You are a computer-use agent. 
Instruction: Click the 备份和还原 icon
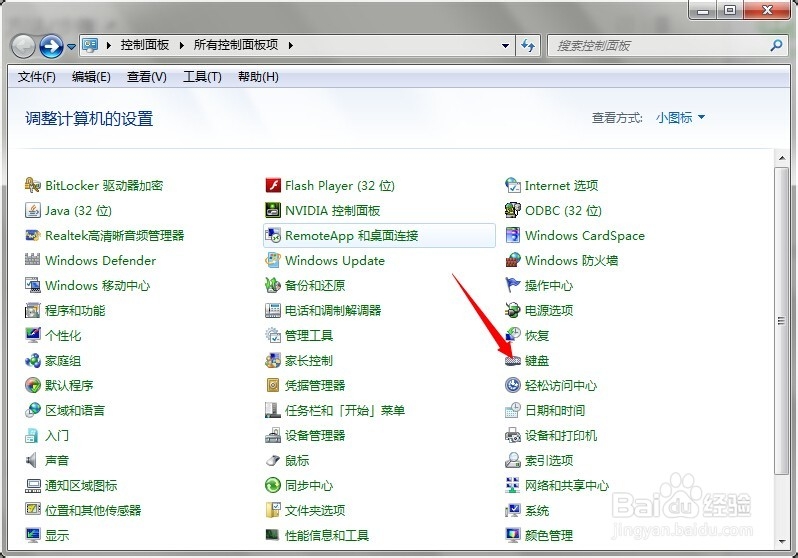273,285
